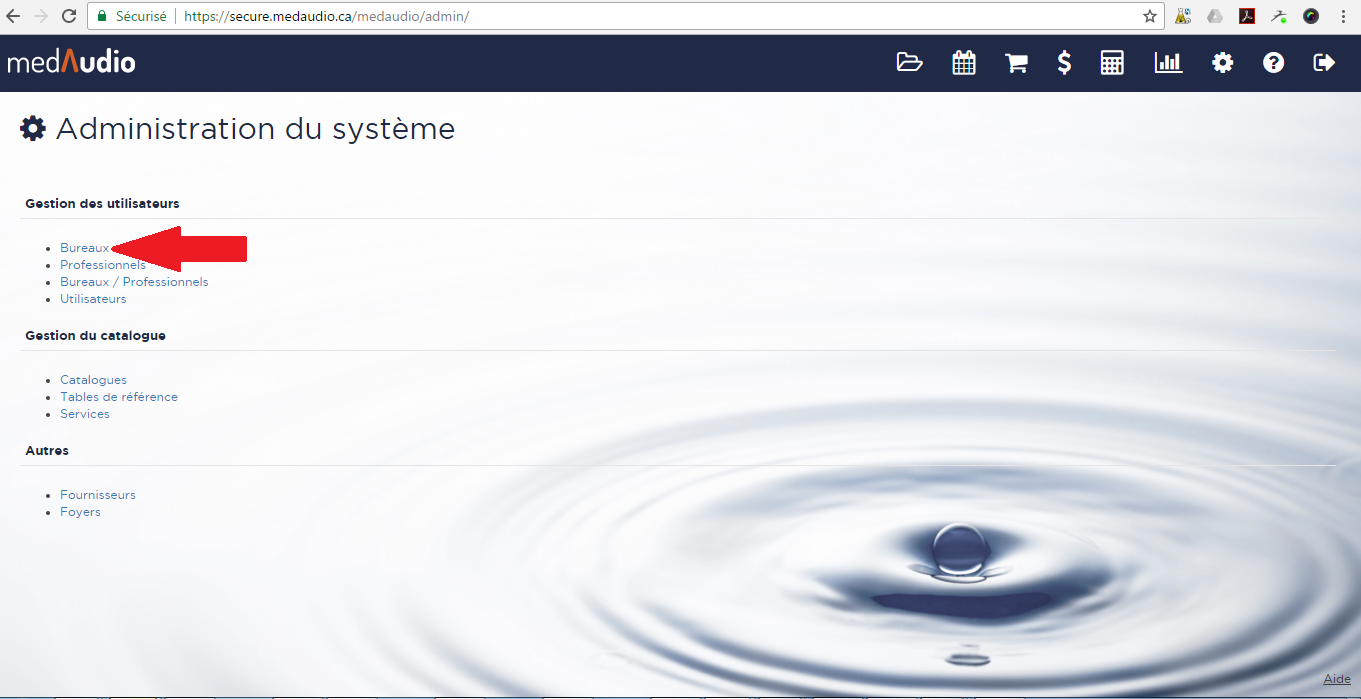Open the patient files folder icon

pos(909,63)
